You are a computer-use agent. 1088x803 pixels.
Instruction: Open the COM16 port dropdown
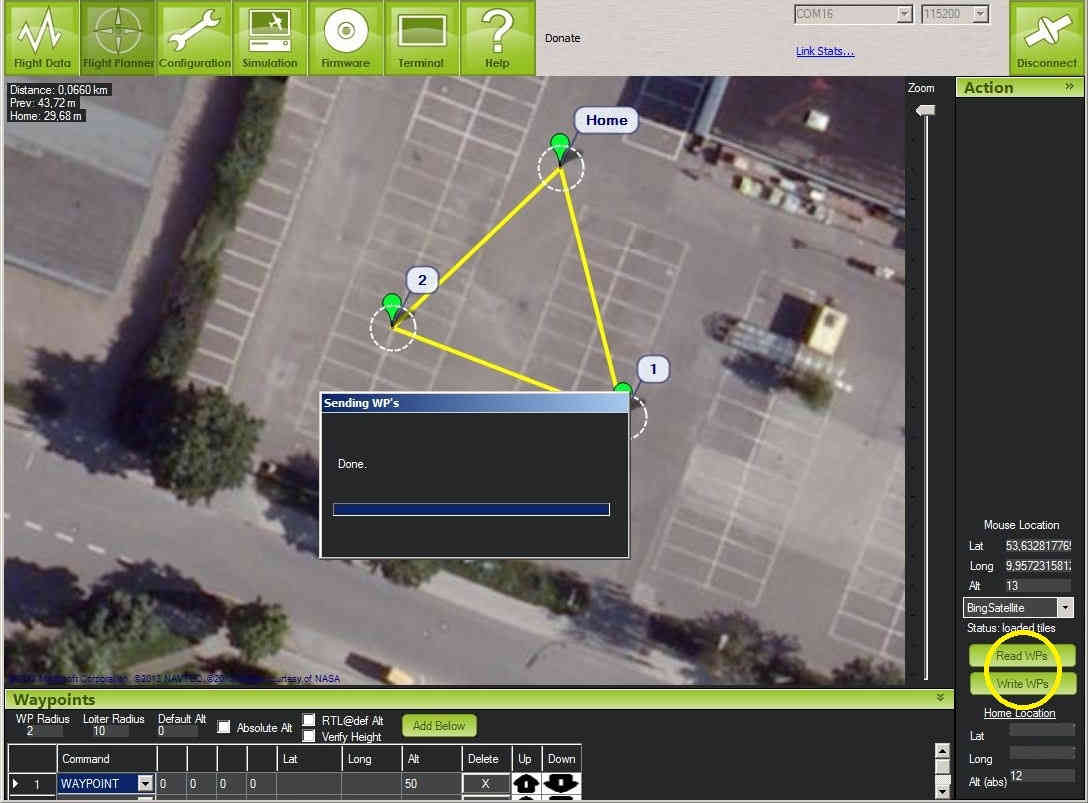click(x=904, y=14)
